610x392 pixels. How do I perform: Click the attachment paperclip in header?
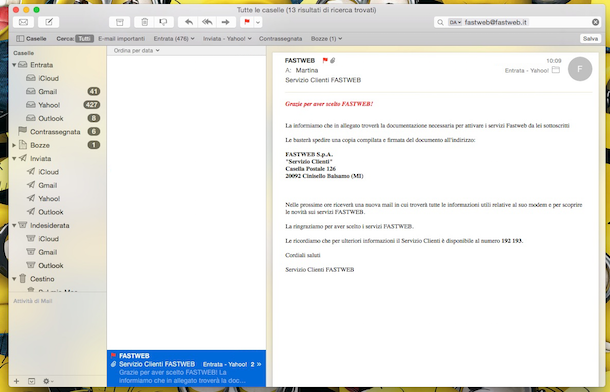tap(333, 60)
